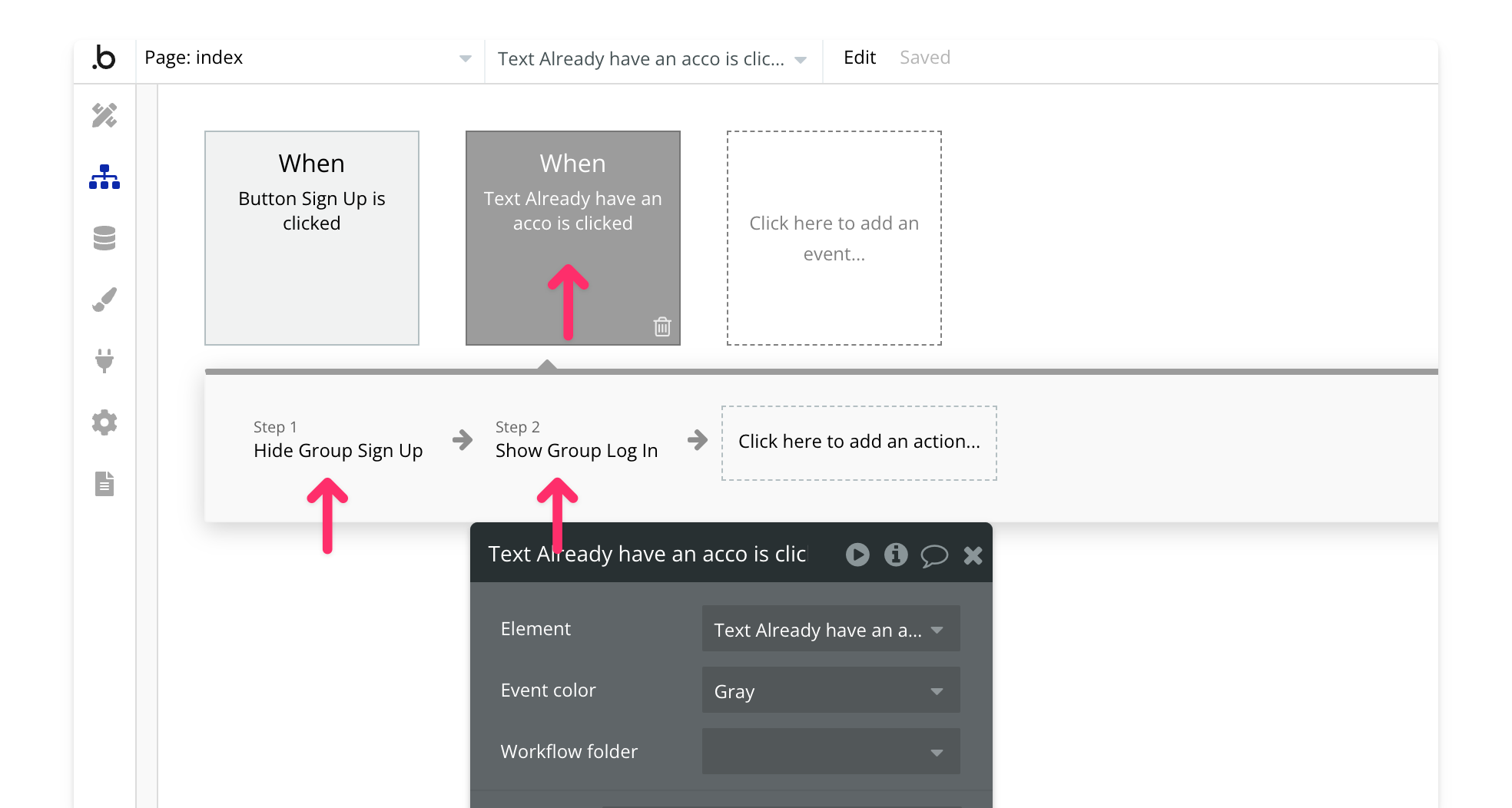Open the Event color Gray dropdown
This screenshot has width=1512, height=808.
pyautogui.click(x=830, y=690)
